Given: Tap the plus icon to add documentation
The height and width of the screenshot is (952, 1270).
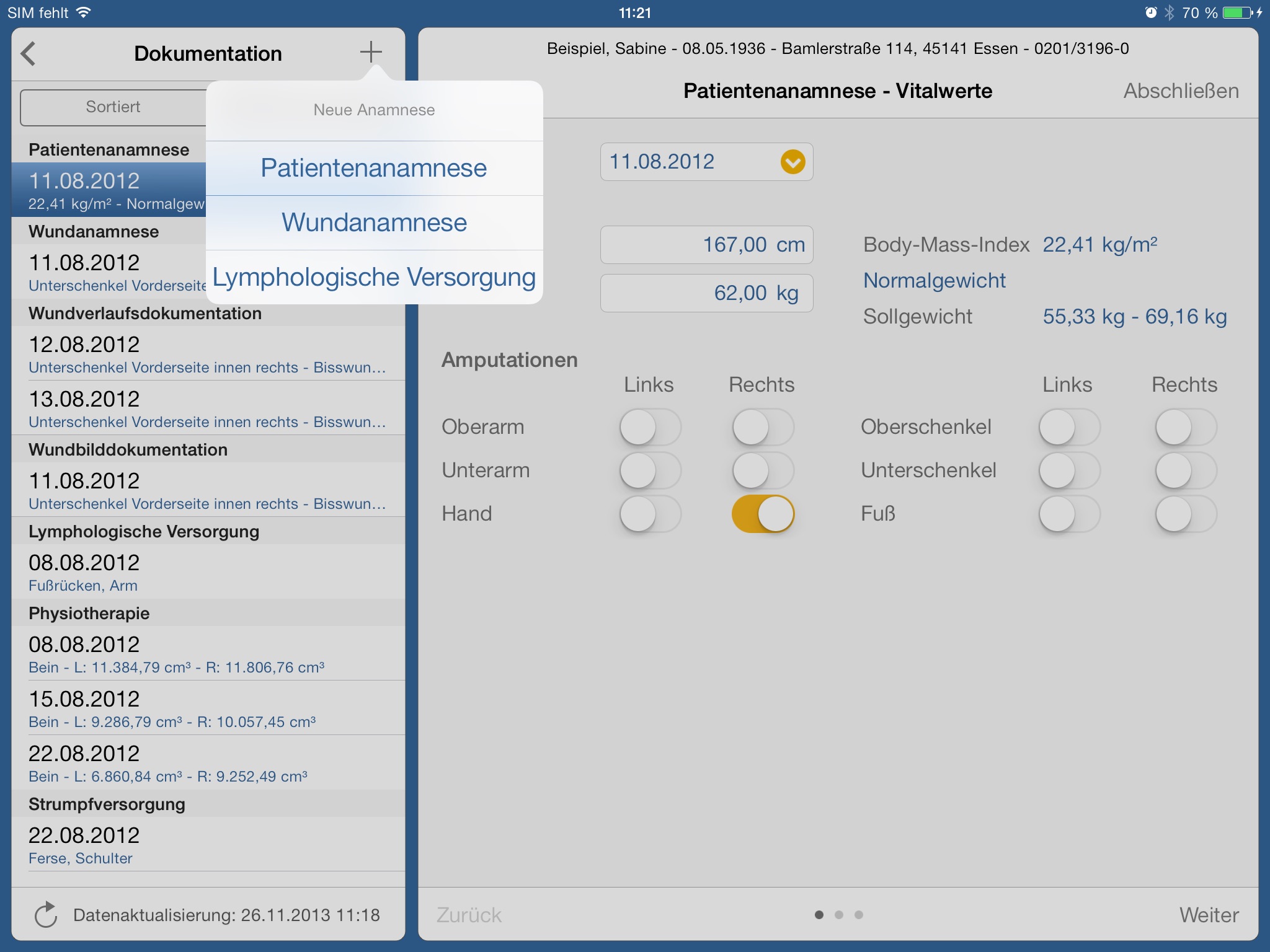Looking at the screenshot, I should pos(371,52).
